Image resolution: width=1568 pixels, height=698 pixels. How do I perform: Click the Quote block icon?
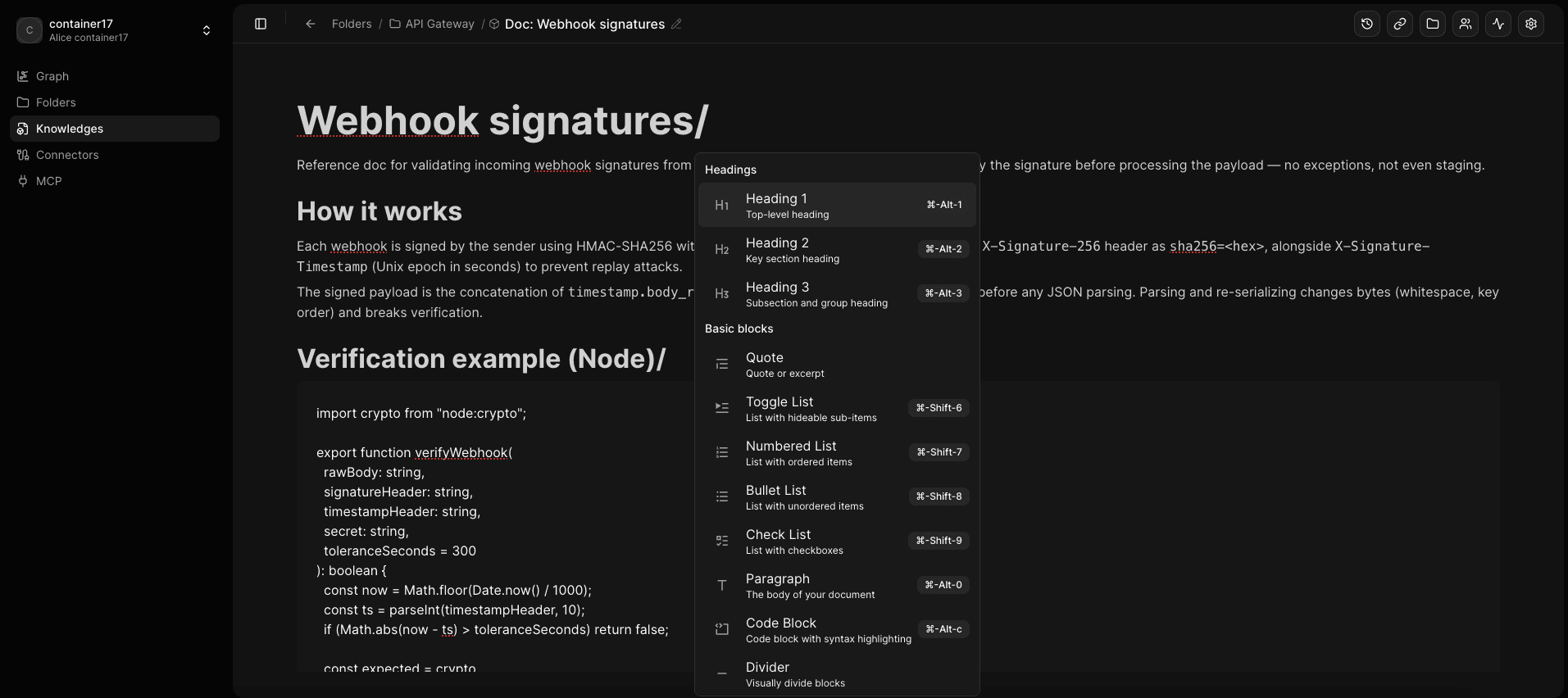click(x=722, y=364)
